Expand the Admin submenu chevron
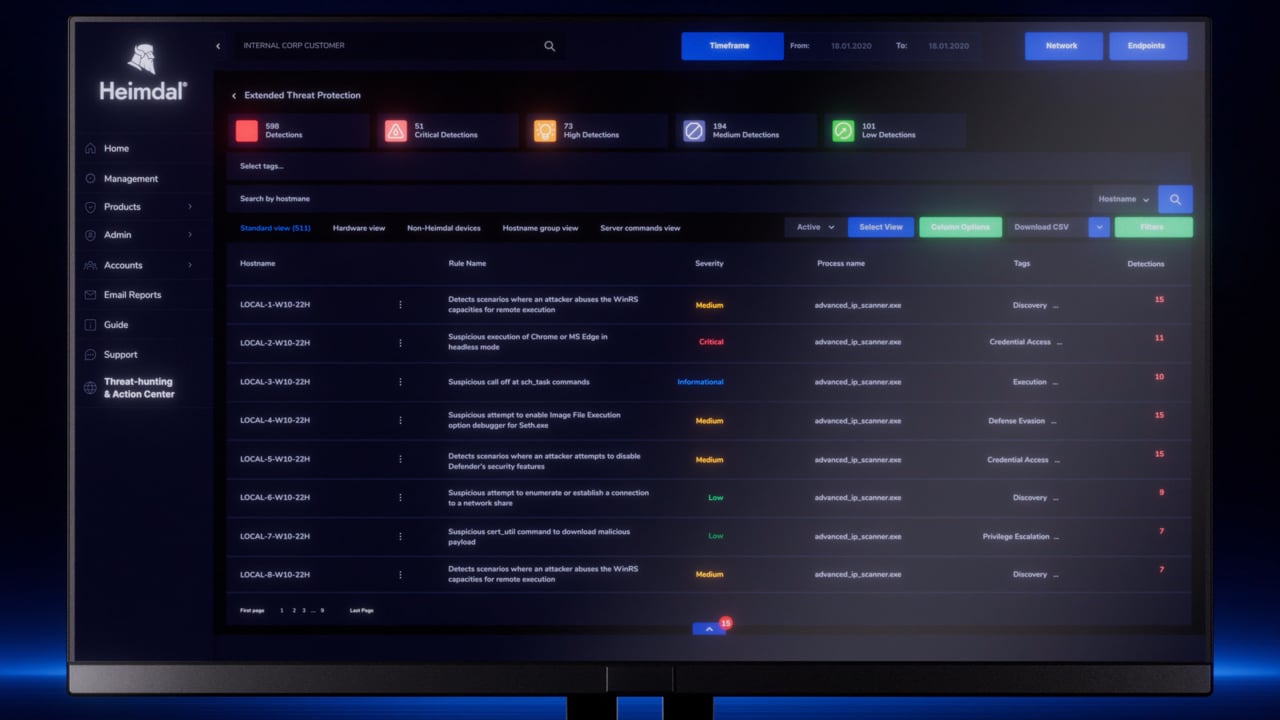 [x=190, y=235]
